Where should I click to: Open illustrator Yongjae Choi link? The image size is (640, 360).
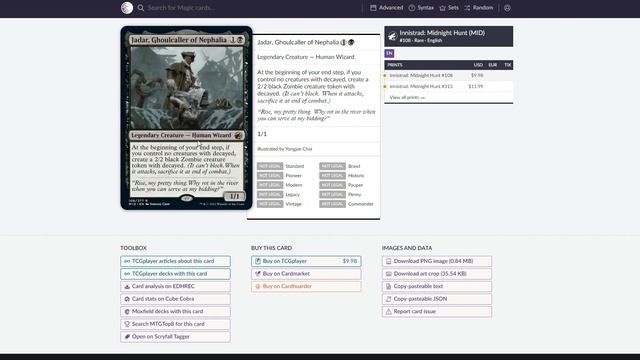click(298, 149)
